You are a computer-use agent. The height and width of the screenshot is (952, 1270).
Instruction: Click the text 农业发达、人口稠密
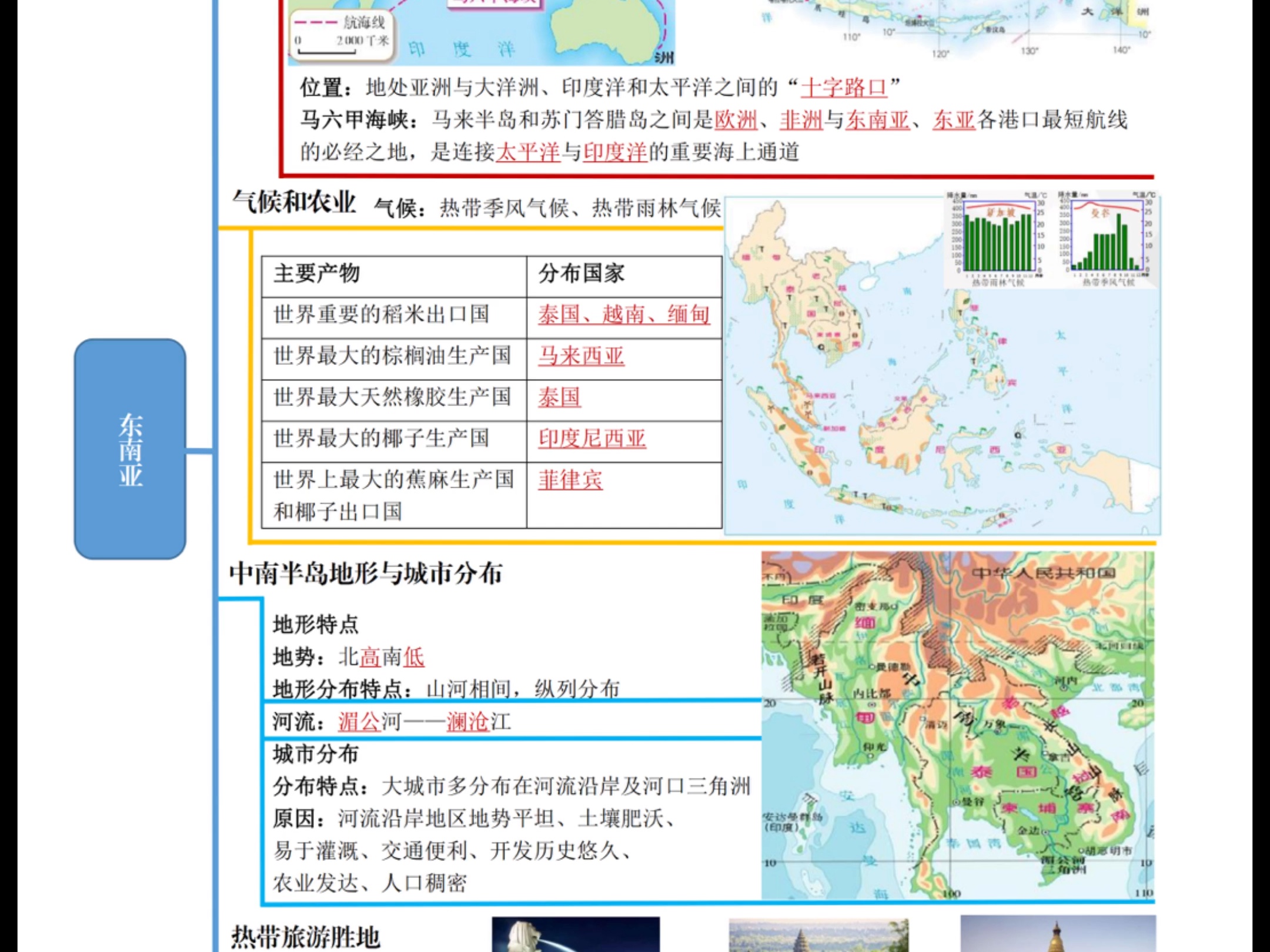[x=370, y=883]
